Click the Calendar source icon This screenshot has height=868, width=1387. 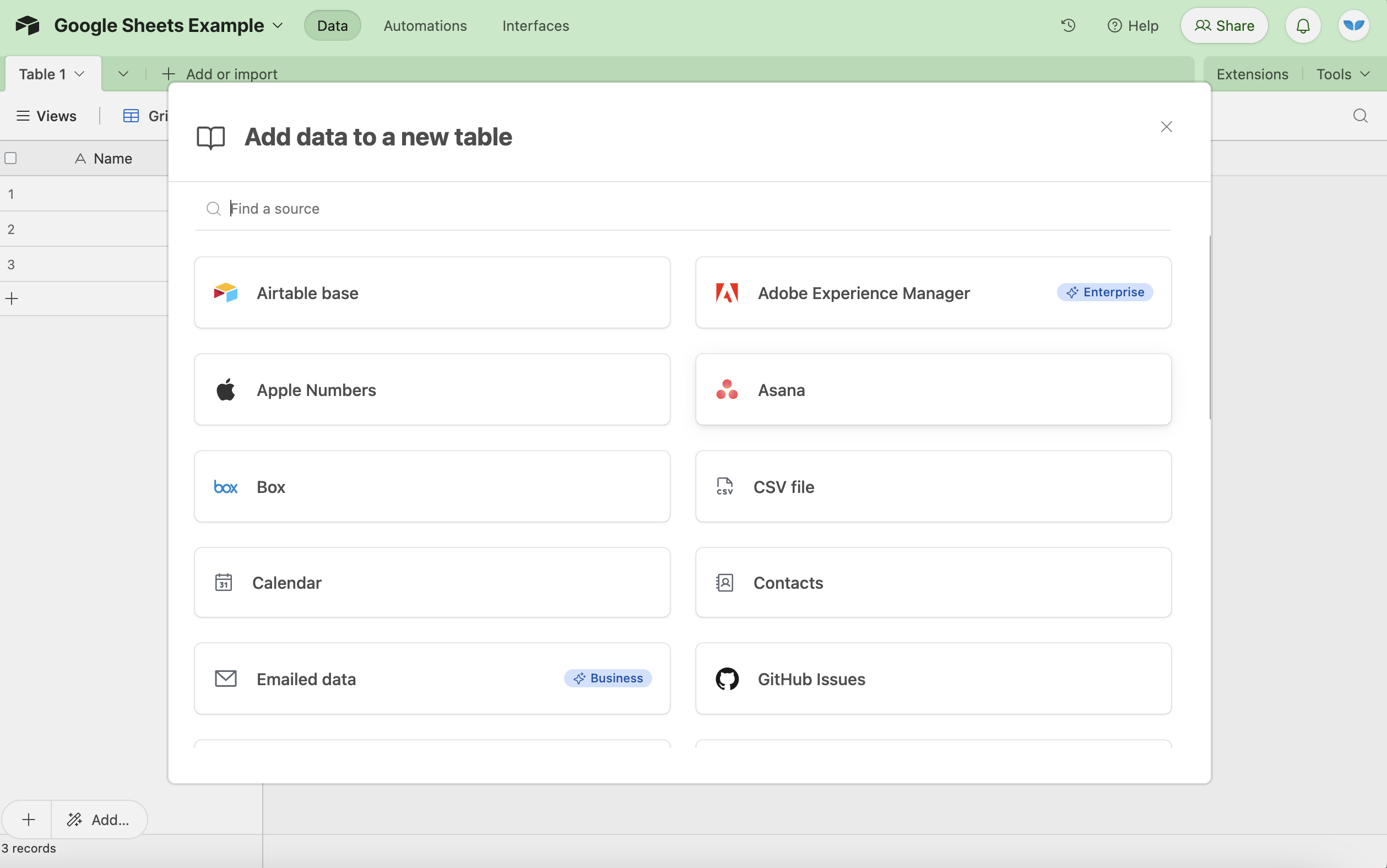click(x=223, y=582)
